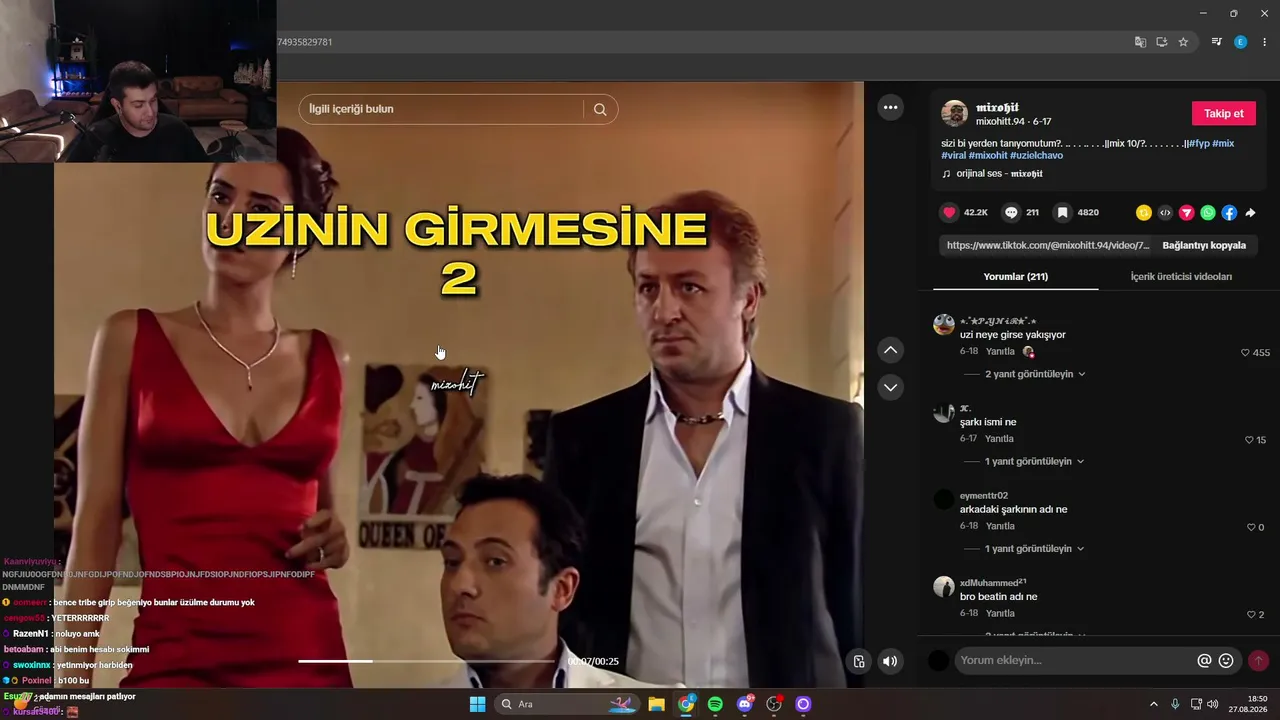The height and width of the screenshot is (720, 1280).
Task: Click the system tray microphone icon
Action: [x=1175, y=704]
